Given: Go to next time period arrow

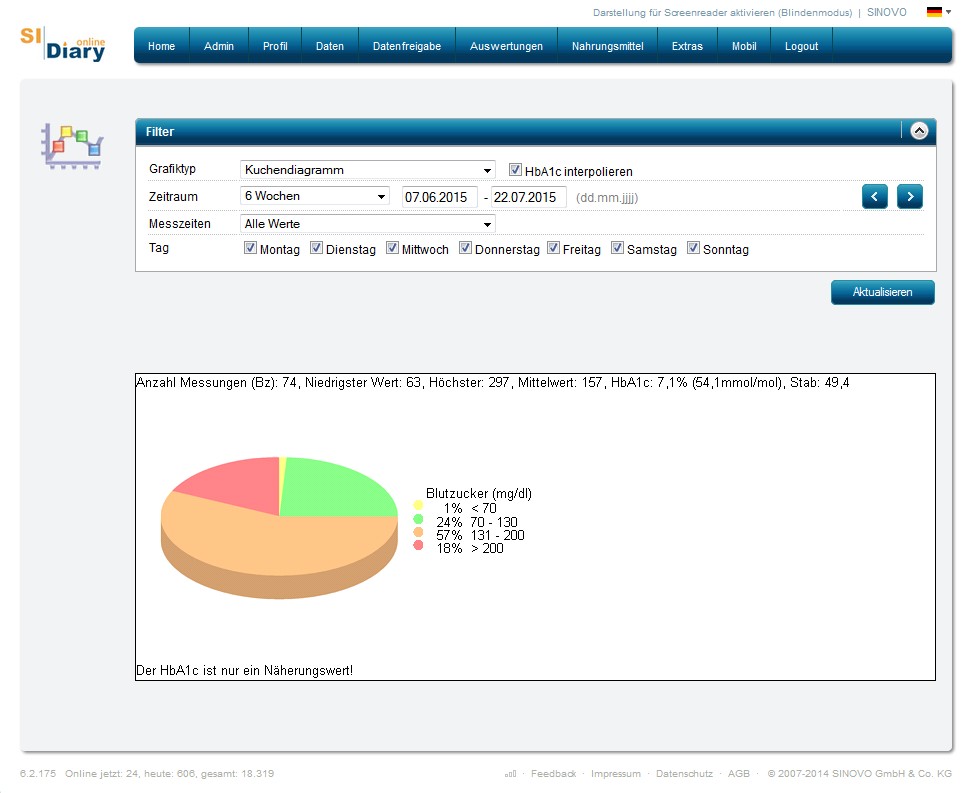Looking at the screenshot, I should (x=909, y=197).
